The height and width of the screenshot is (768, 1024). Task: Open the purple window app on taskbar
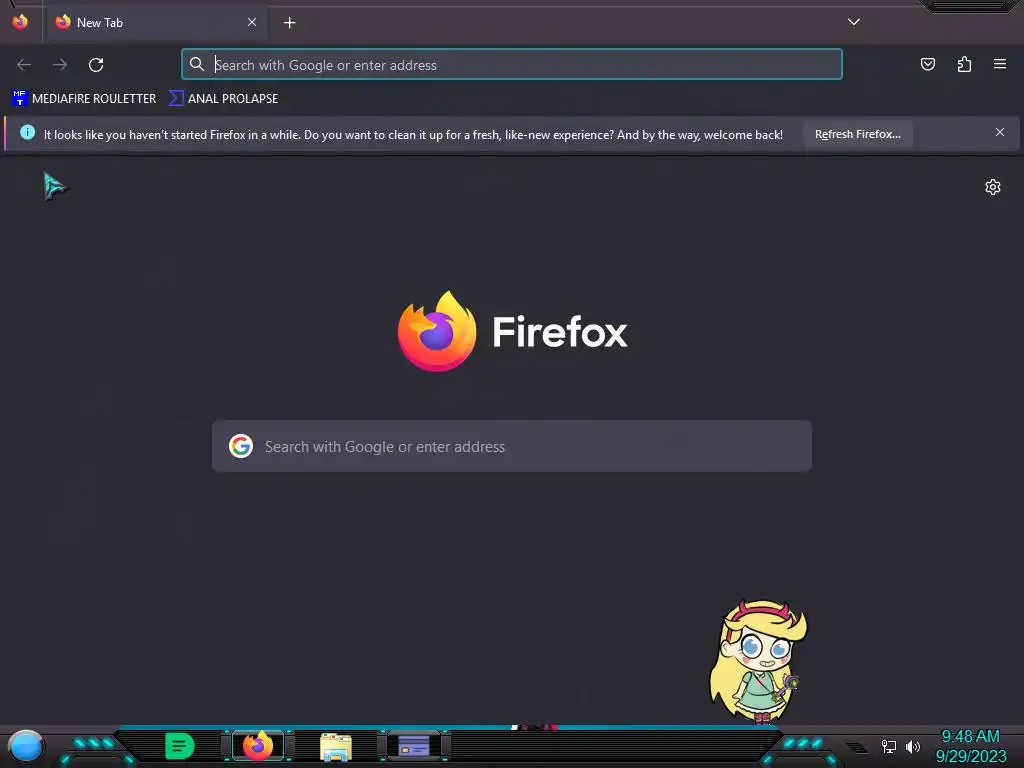point(413,746)
